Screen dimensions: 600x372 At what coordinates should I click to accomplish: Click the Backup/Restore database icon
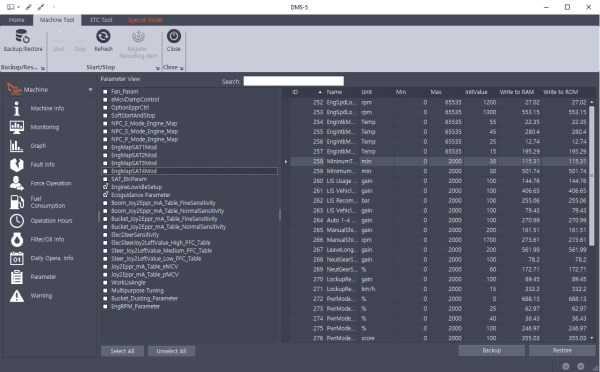(22, 36)
